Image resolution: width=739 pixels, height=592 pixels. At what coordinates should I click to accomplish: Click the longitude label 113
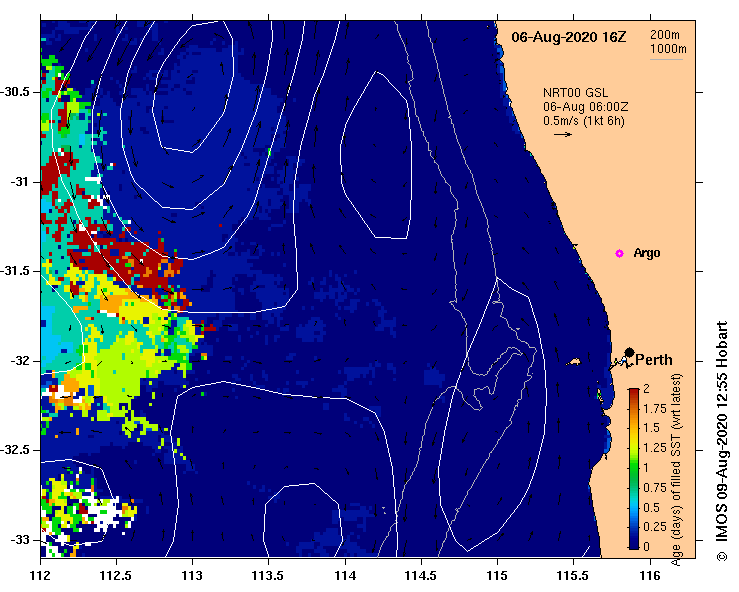(x=192, y=575)
